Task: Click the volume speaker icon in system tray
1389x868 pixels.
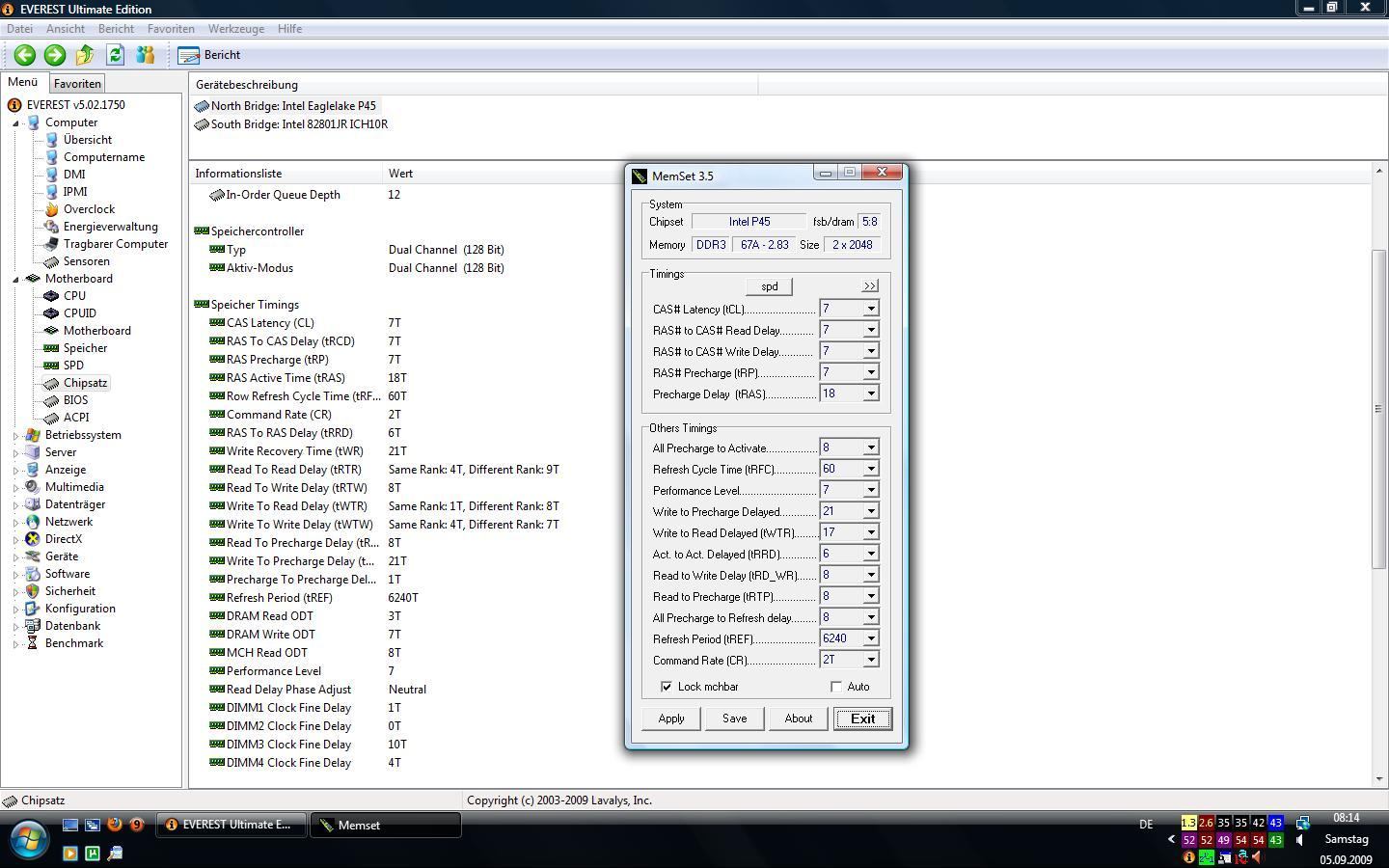Action: pos(1299,840)
